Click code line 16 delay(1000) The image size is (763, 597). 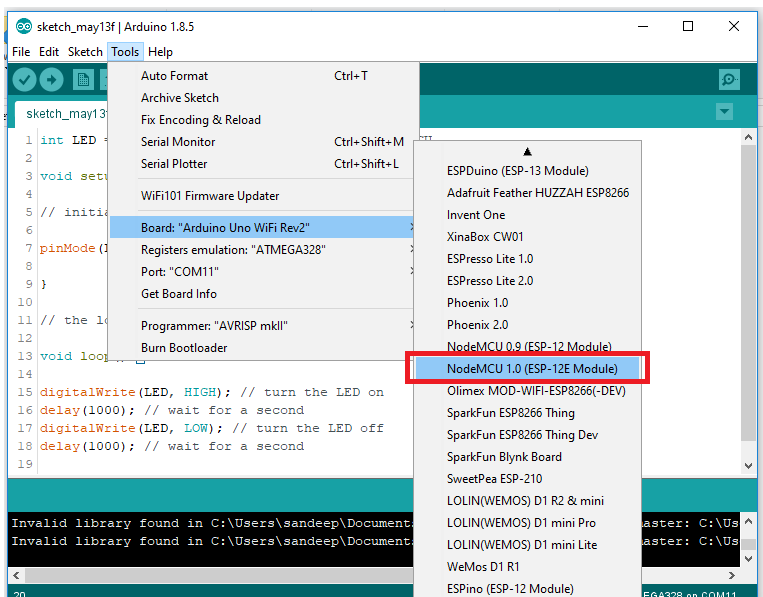(172, 410)
